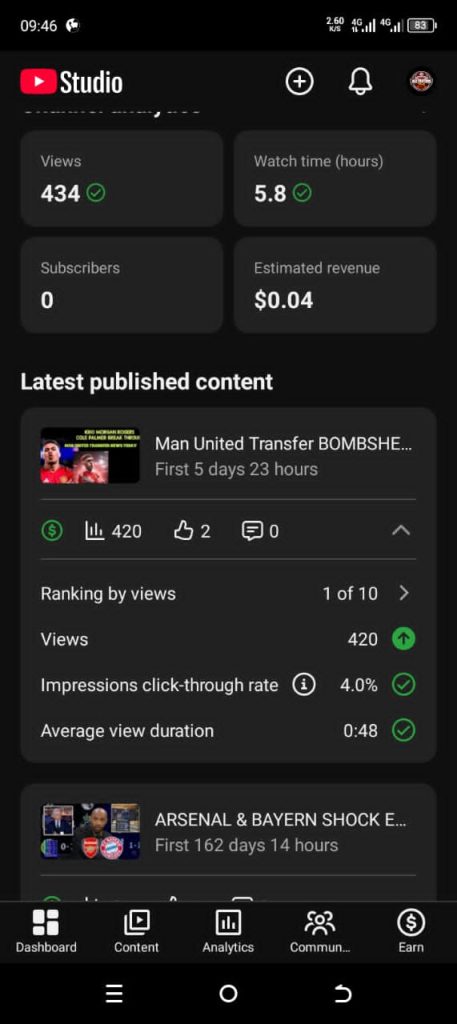The height and width of the screenshot is (1024, 457).
Task: Open the Arsenal & Bayern video thumbnail
Action: tap(90, 831)
